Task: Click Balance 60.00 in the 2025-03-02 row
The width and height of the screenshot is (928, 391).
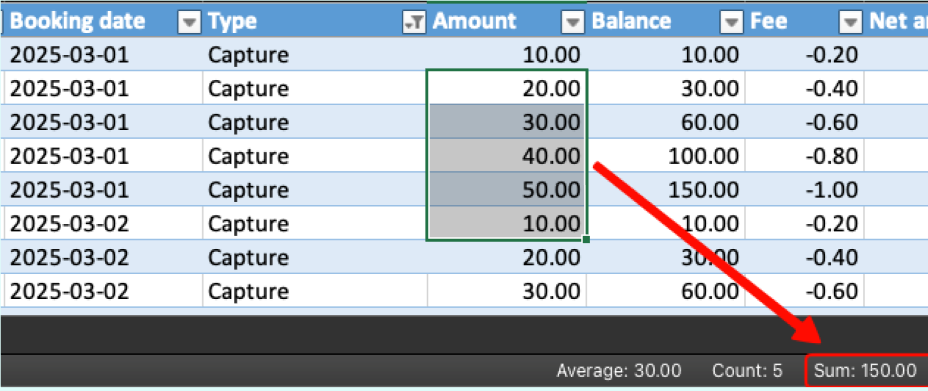Action: pyautogui.click(x=665, y=290)
